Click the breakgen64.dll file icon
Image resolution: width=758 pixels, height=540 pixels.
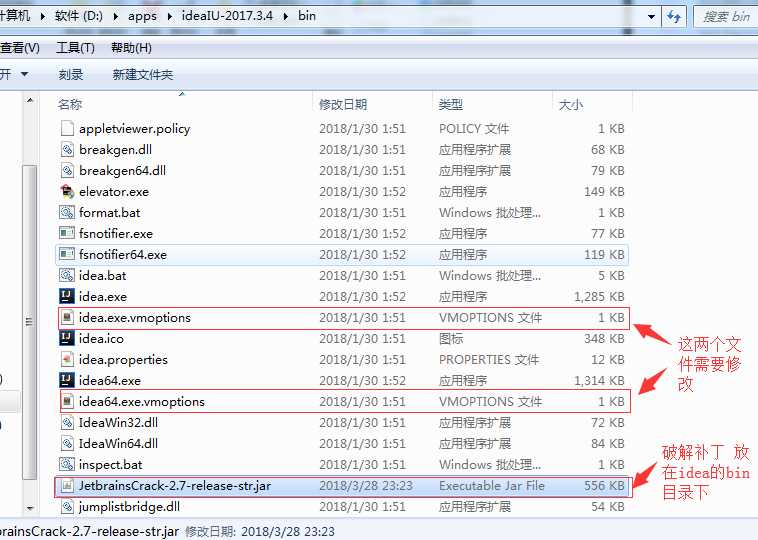point(67,171)
